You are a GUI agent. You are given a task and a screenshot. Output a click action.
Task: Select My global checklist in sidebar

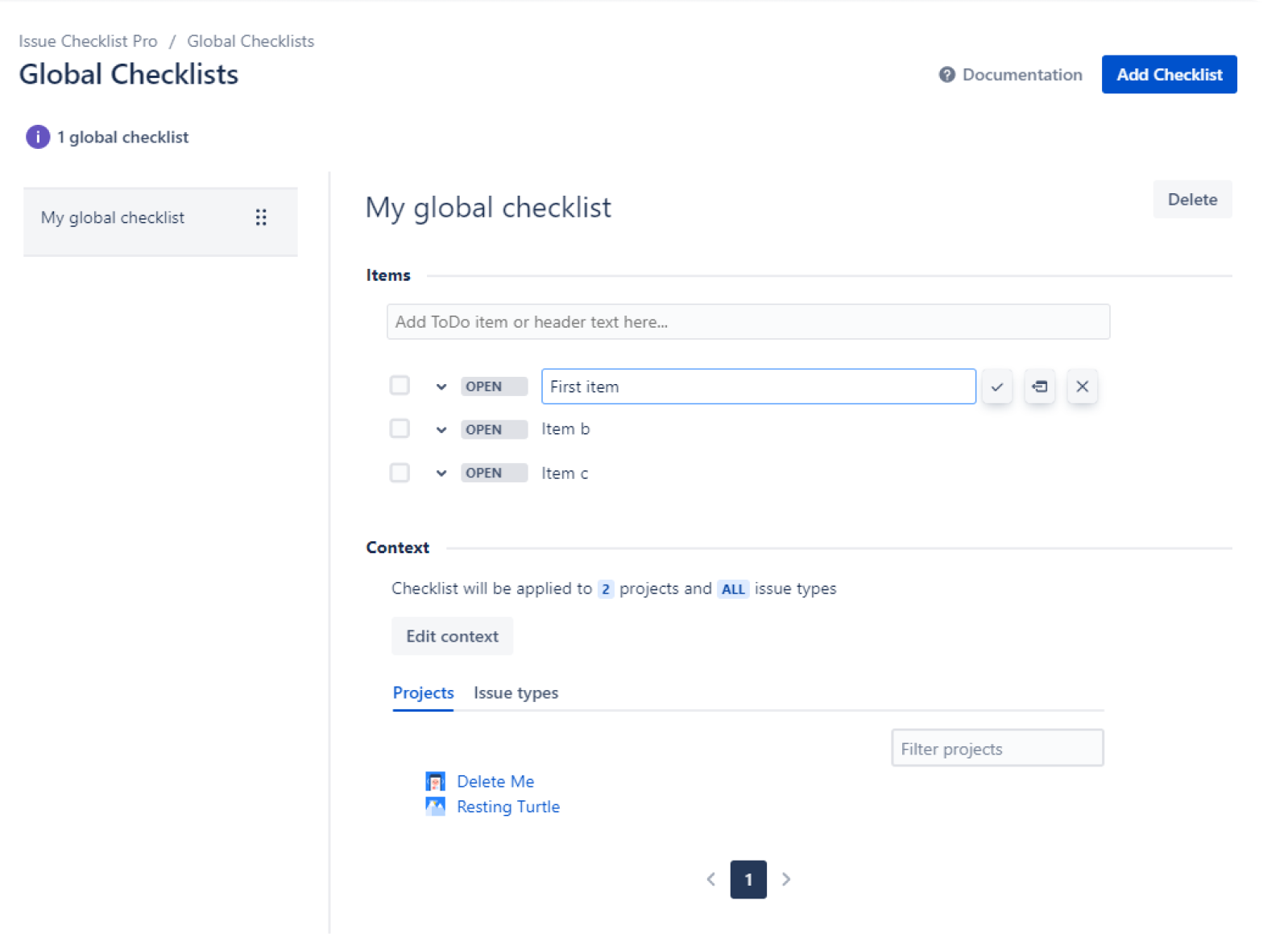click(x=160, y=221)
